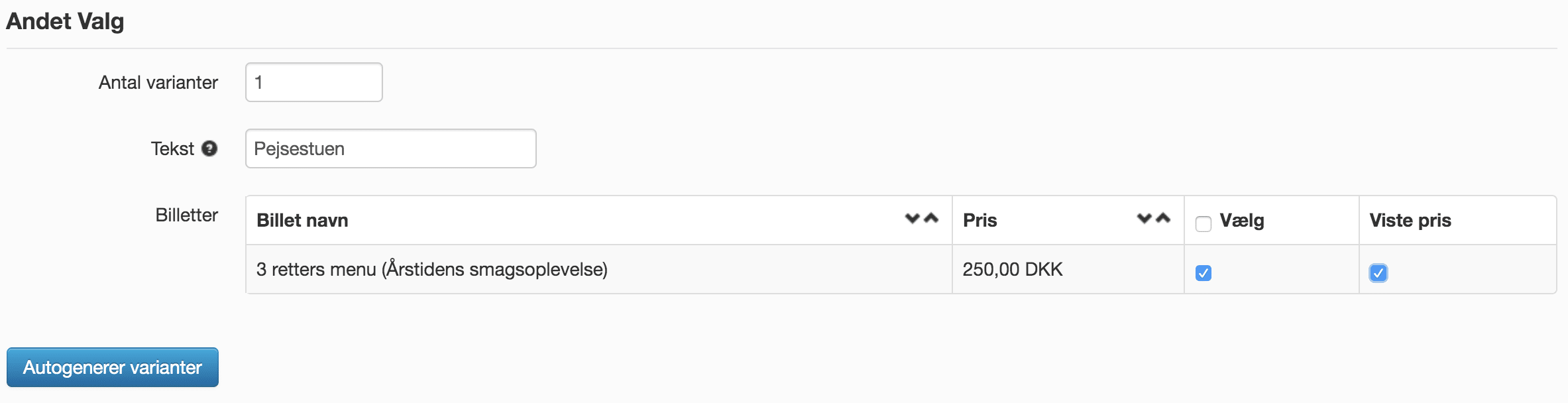The height and width of the screenshot is (403, 1568).
Task: Uncheck Viste pris for the 3 retters menu
Action: pos(1378,272)
